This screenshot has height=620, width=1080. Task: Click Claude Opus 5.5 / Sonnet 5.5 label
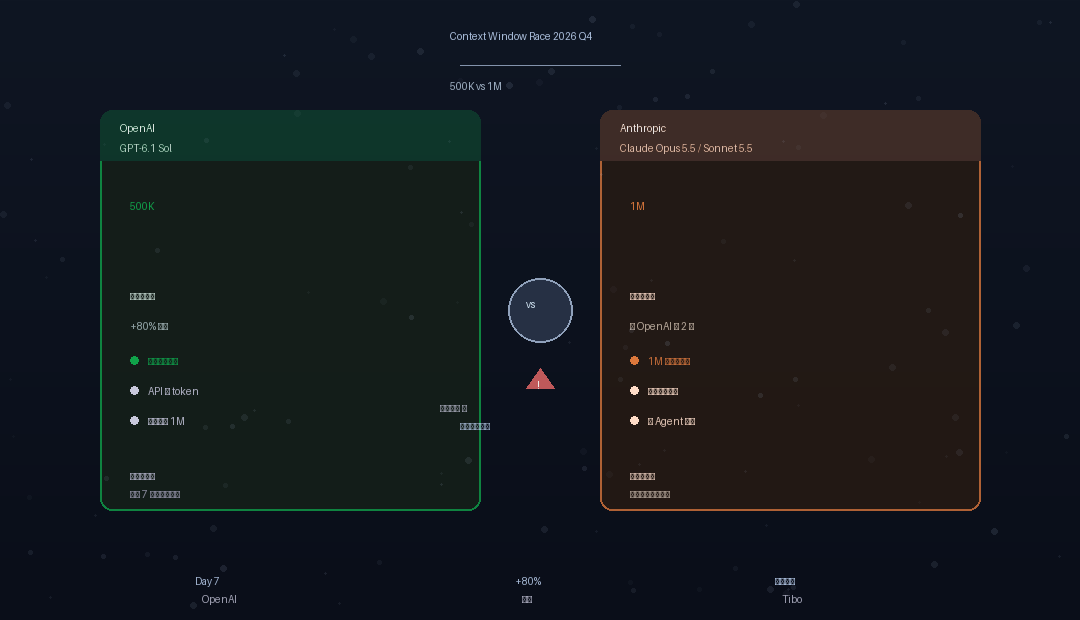tap(685, 148)
